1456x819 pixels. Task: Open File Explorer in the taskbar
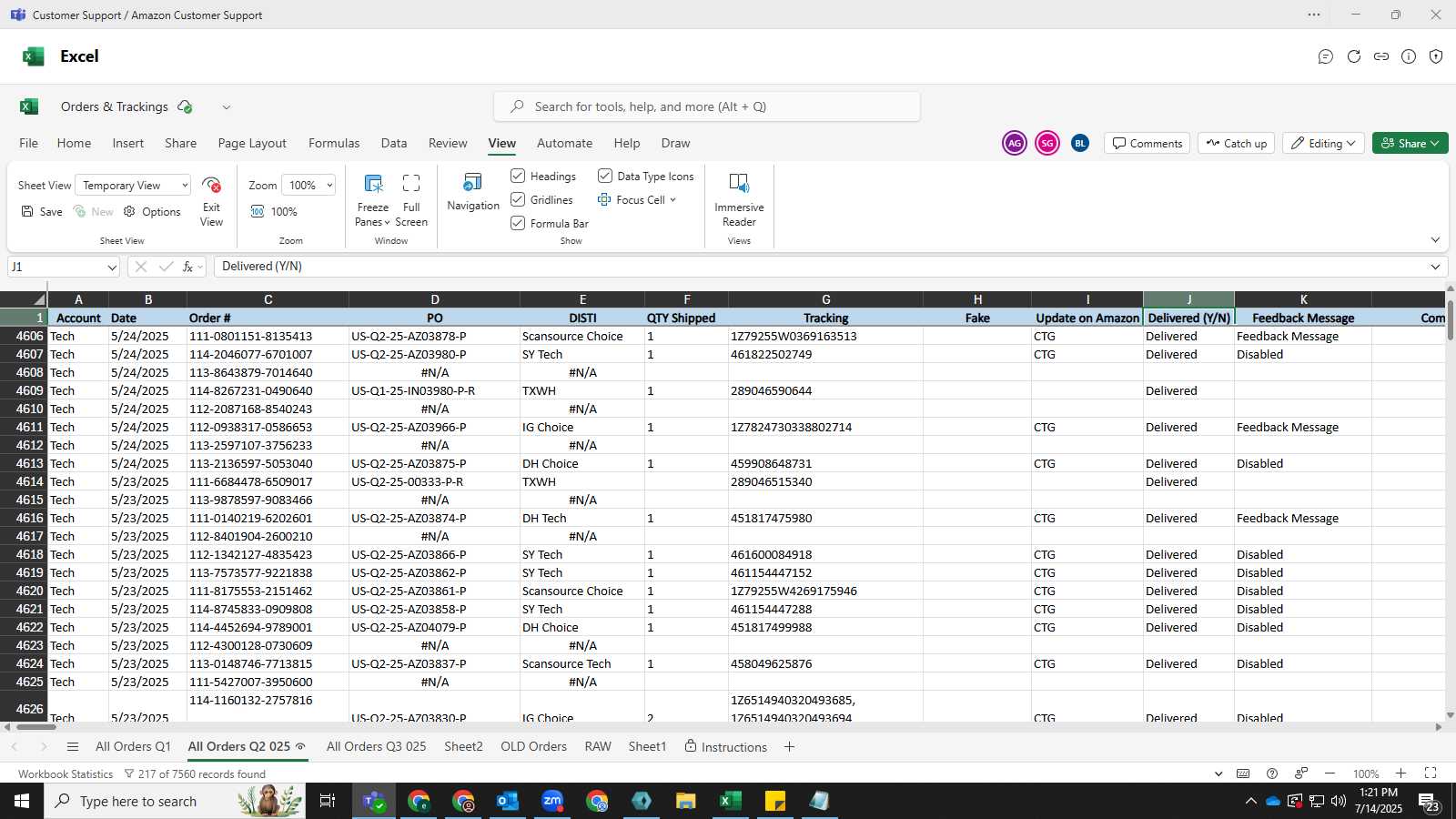[x=685, y=801]
